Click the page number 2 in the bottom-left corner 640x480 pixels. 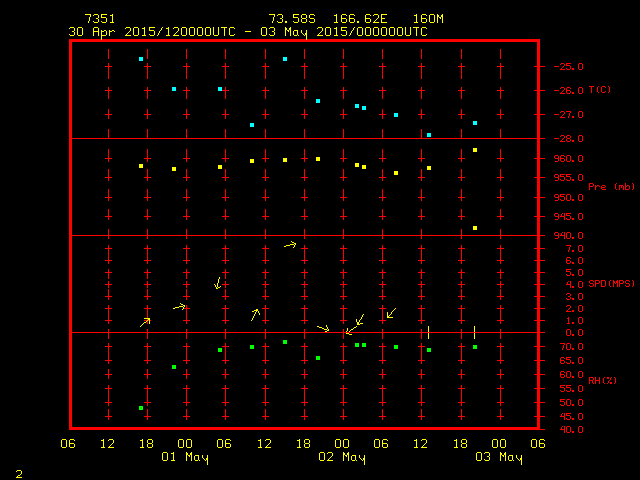click(18, 471)
